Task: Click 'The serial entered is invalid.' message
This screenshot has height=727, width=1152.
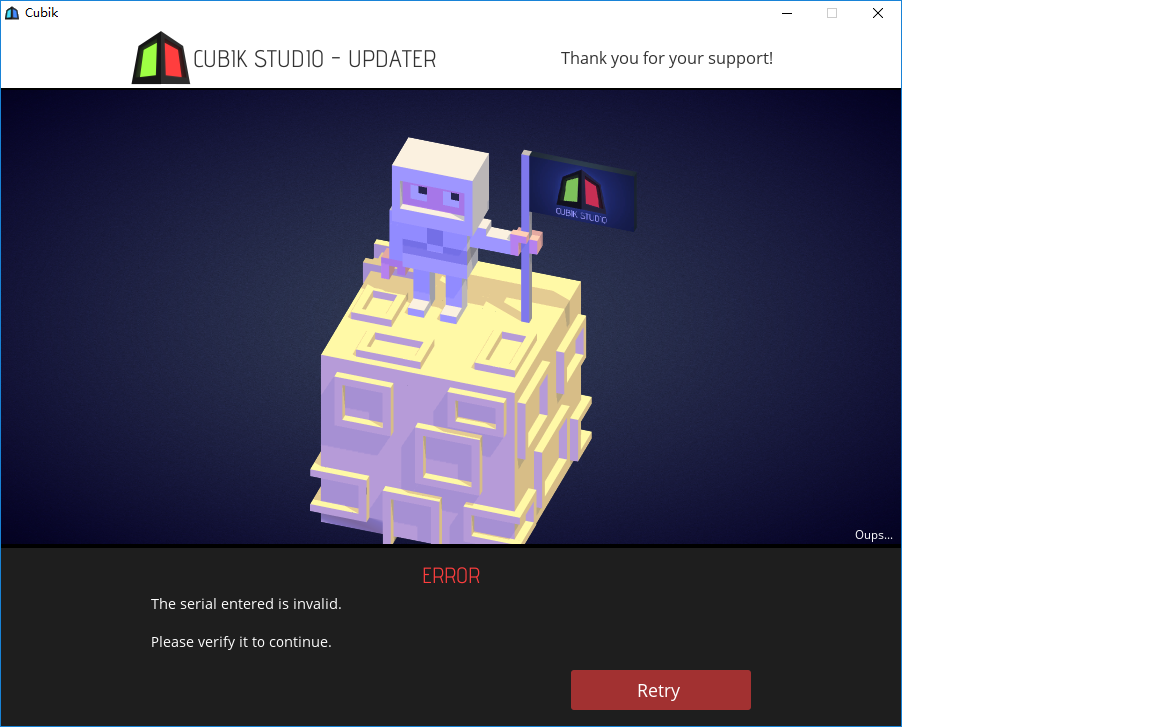Action: tap(246, 604)
